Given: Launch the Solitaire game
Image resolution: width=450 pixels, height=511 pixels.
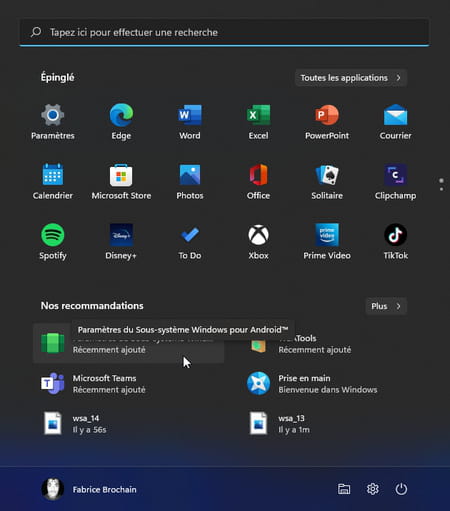Looking at the screenshot, I should tap(327, 182).
